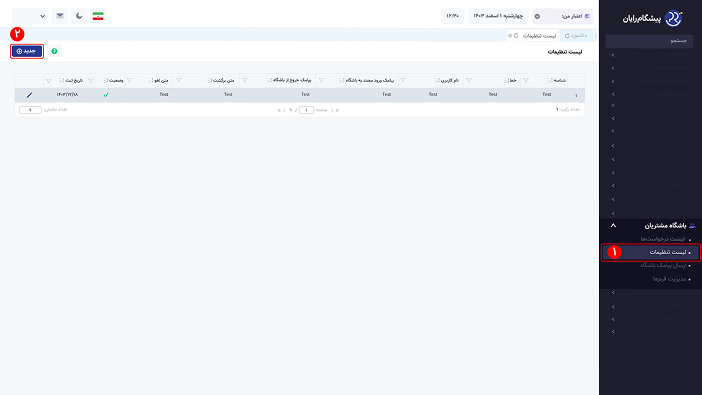Open the envelope messages icon
Image resolution: width=702 pixels, height=395 pixels.
60,16
